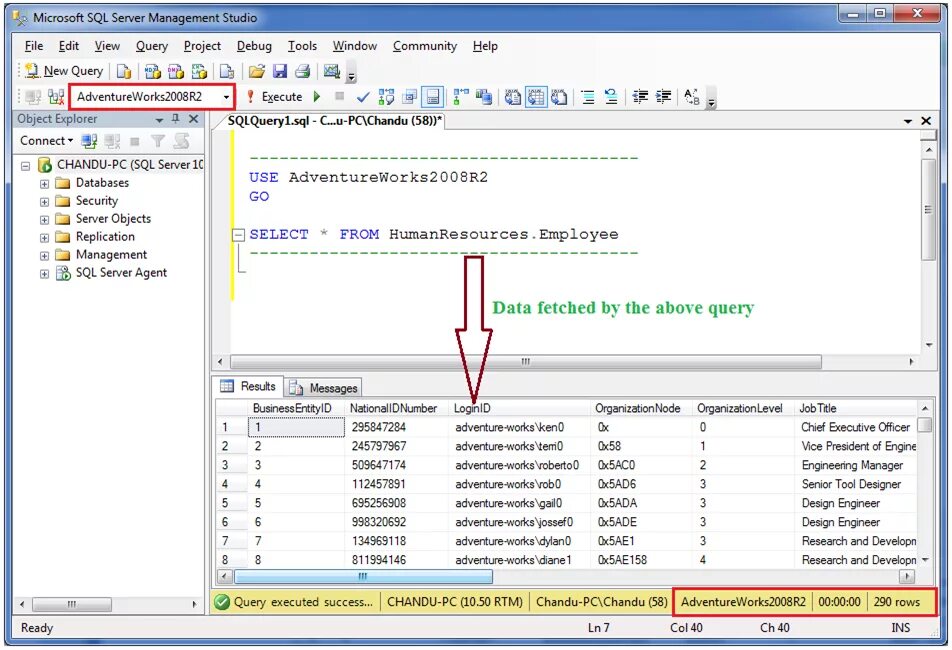Click the SQL Server Compact Query icon
This screenshot has height=650, width=952.
click(x=227, y=72)
